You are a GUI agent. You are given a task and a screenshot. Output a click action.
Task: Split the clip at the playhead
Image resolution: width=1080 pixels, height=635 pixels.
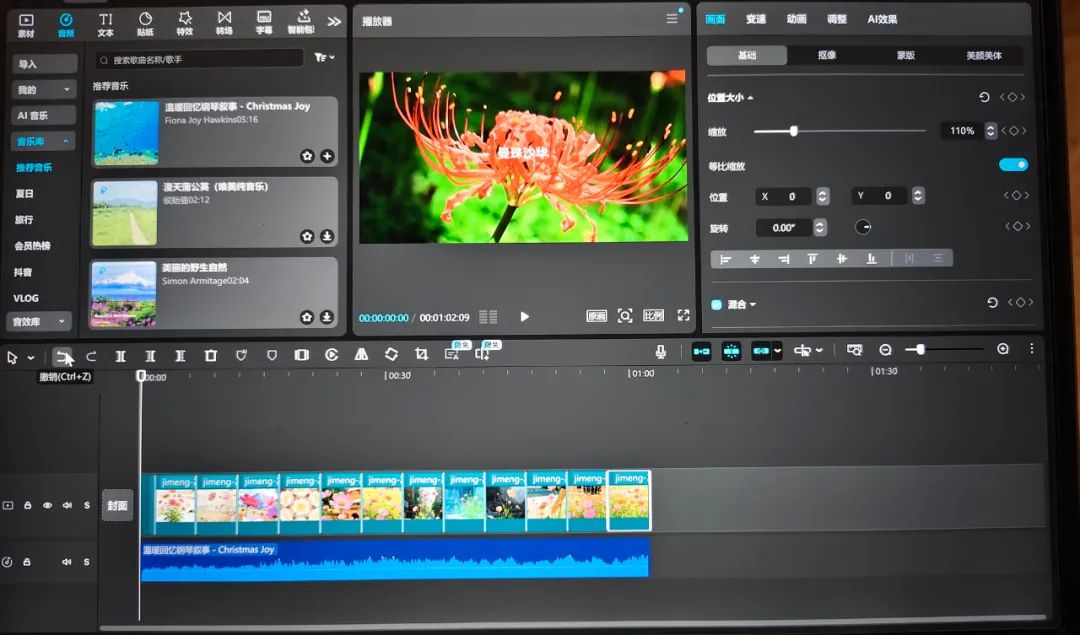[x=121, y=355]
